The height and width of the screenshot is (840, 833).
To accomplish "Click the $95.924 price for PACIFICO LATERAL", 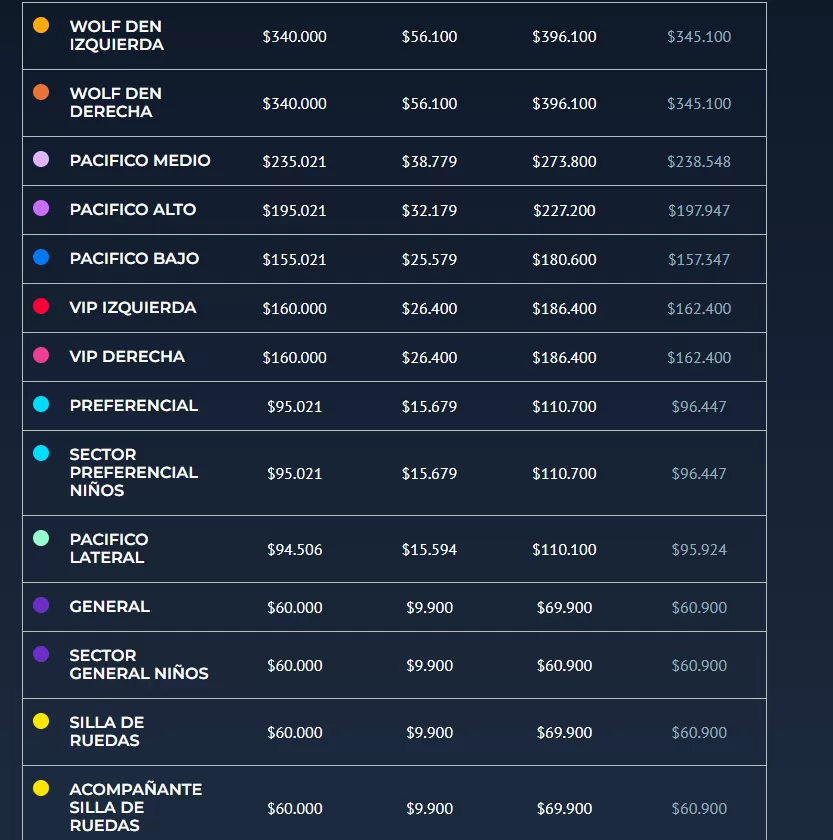I will point(699,549).
